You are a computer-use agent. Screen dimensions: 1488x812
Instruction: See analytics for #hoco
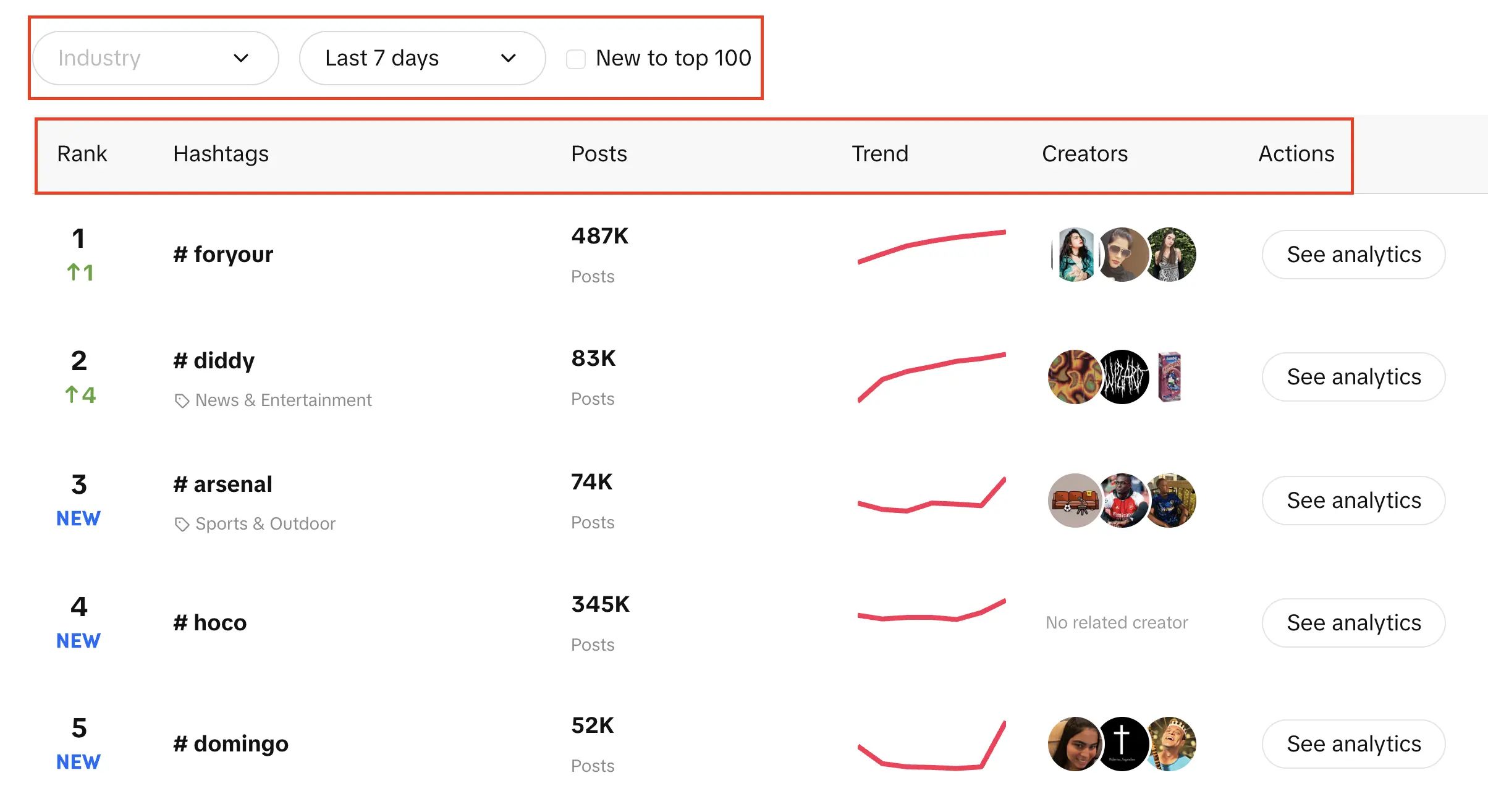tap(1353, 623)
